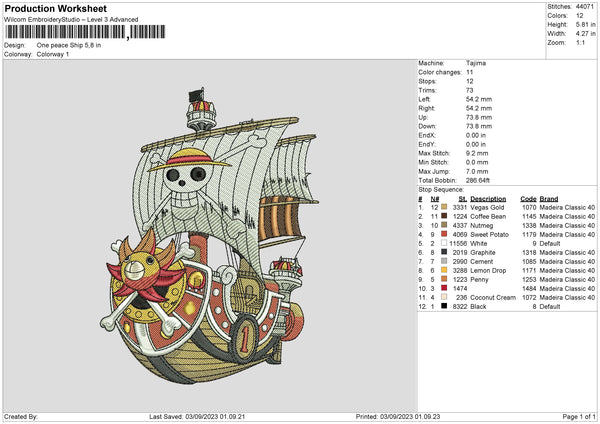Click the Max Stitch value '9.2 mm'
Viewport: 600px width, 424px height.
[x=477, y=153]
